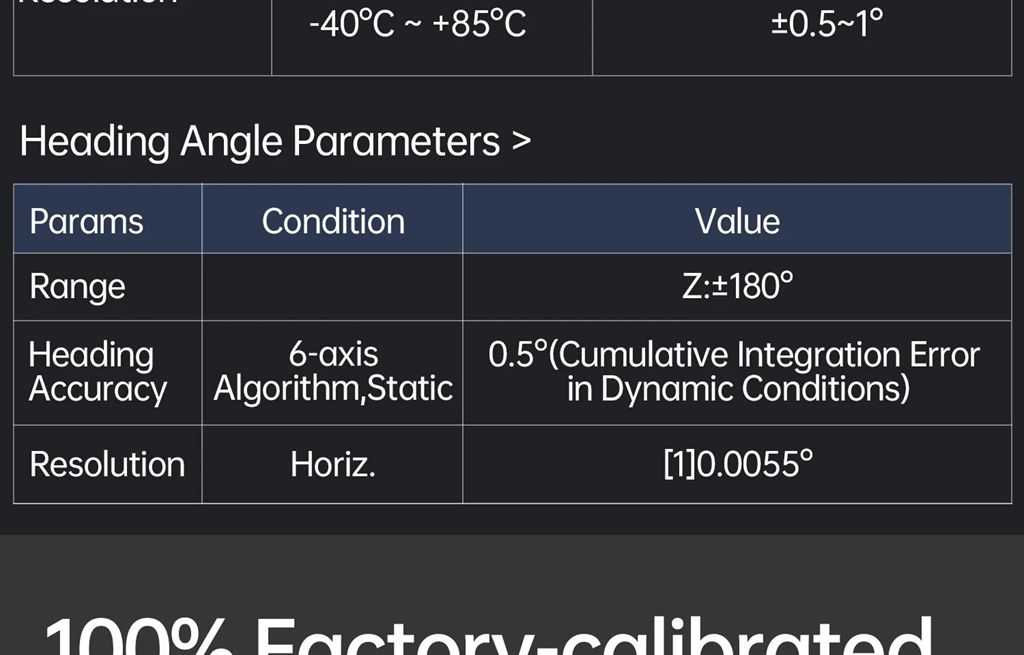Click the 100% Factory-calibrated headline
Image resolution: width=1024 pixels, height=655 pixels.
(x=488, y=635)
